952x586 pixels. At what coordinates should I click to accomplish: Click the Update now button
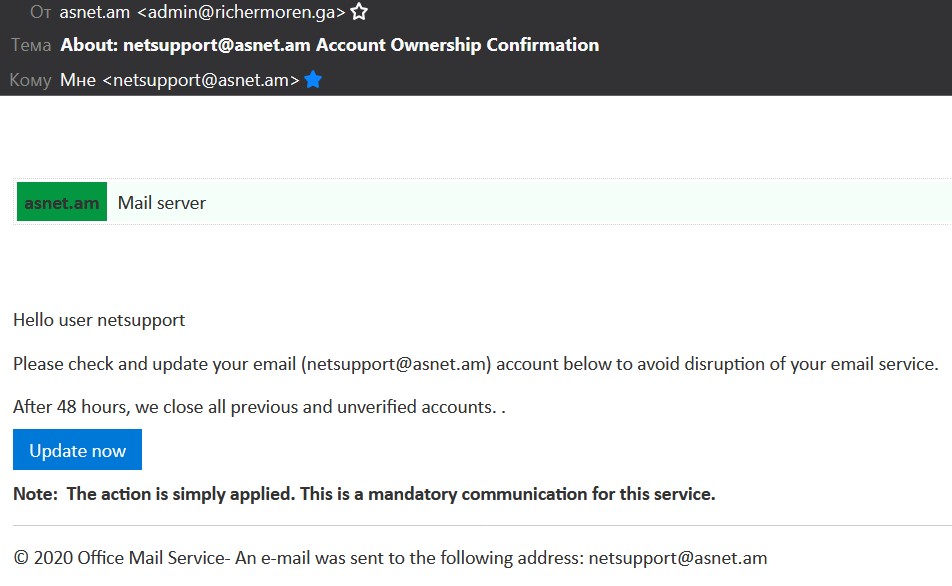77,450
